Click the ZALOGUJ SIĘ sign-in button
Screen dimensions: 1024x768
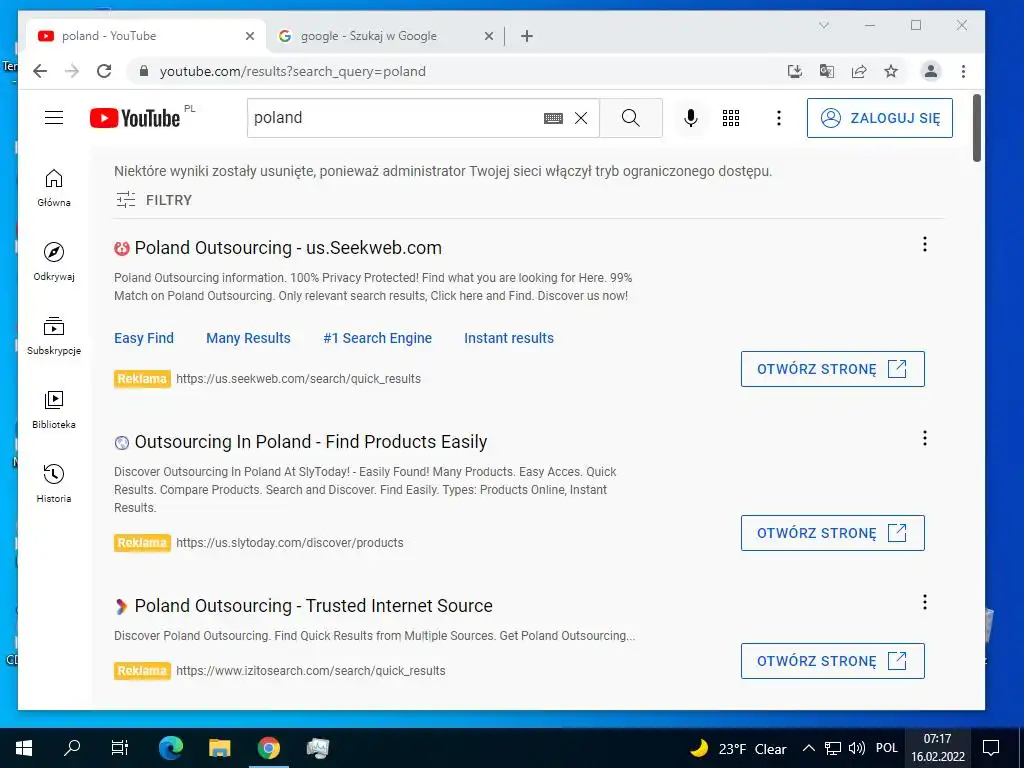point(880,118)
